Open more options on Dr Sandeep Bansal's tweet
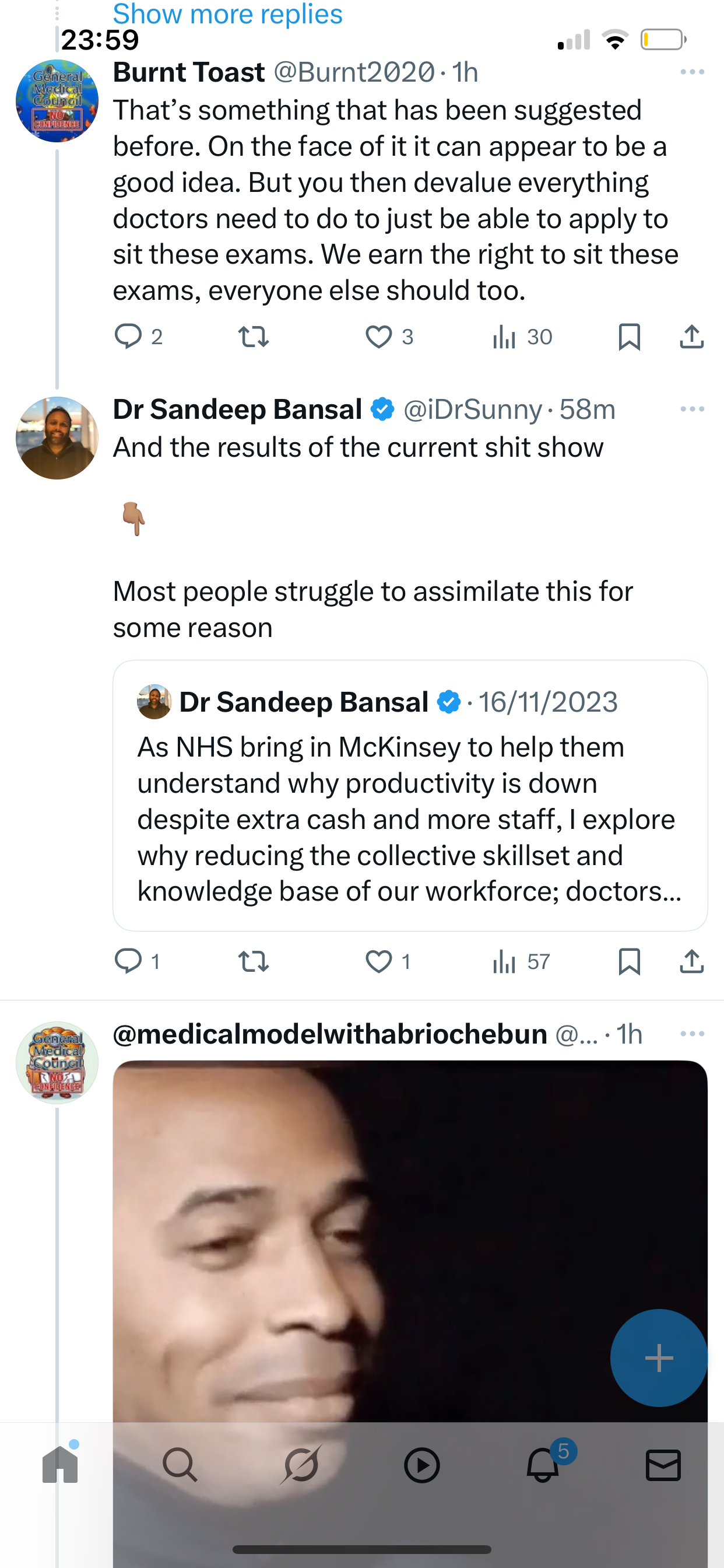Image resolution: width=724 pixels, height=1568 pixels. point(692,409)
